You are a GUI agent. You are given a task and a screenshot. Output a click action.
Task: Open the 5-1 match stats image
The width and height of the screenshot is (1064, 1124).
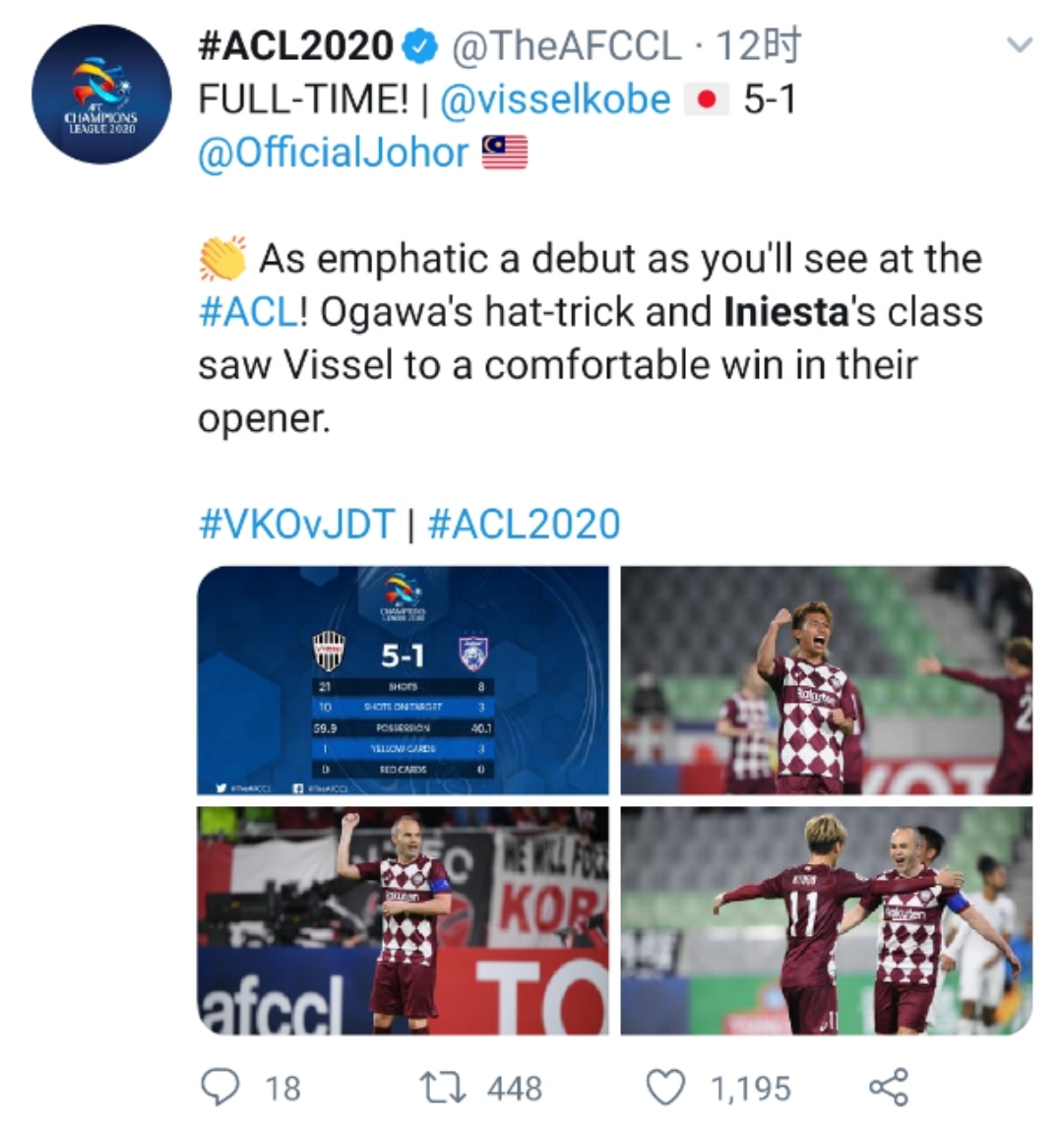tap(403, 680)
